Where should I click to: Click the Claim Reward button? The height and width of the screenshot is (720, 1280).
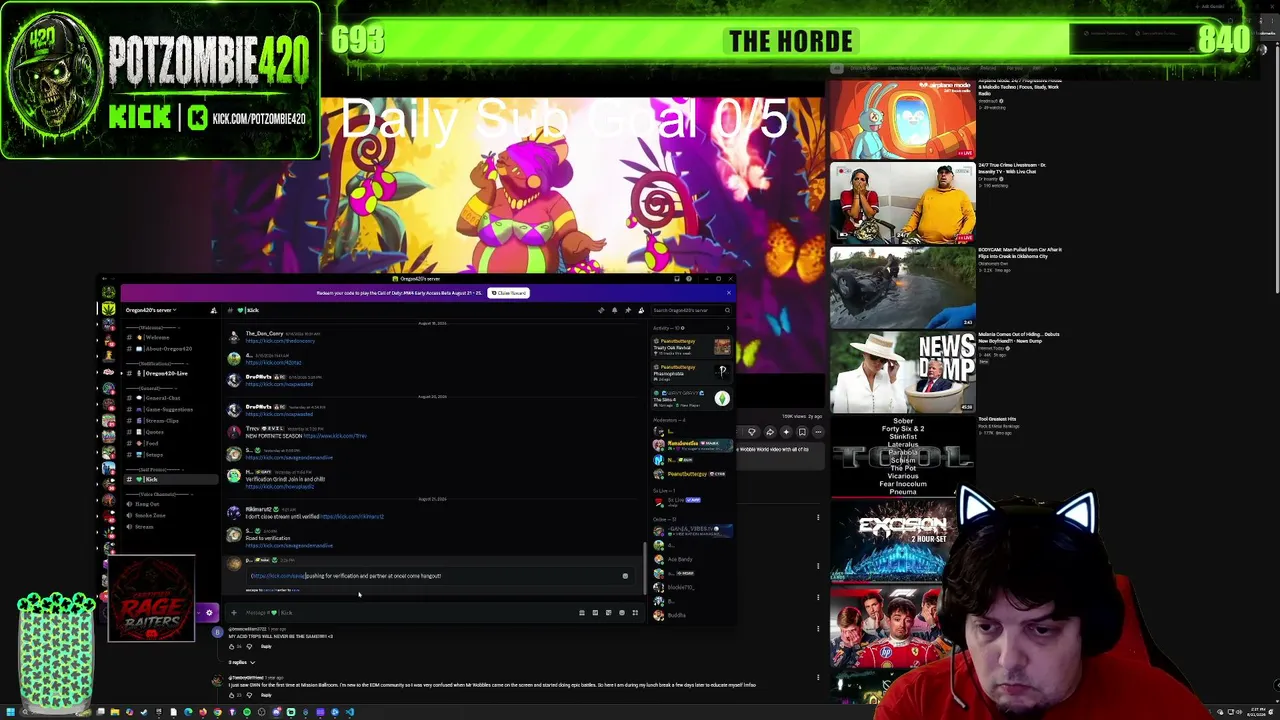508,293
